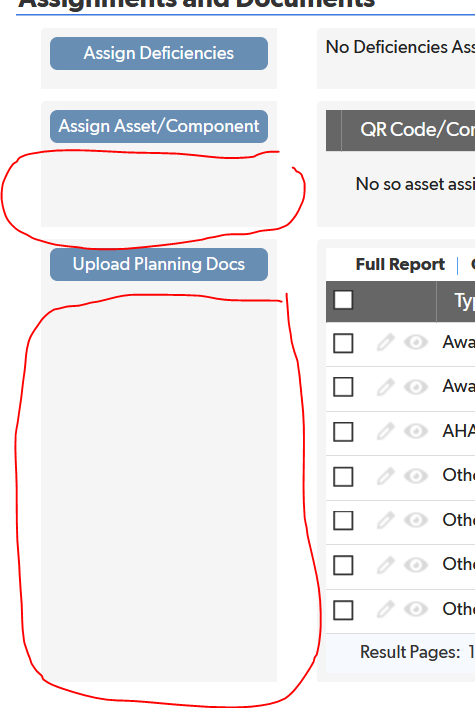Viewport: 475px width, 708px height.
Task: Open eye preview on second Awa row
Action: [x=416, y=387]
